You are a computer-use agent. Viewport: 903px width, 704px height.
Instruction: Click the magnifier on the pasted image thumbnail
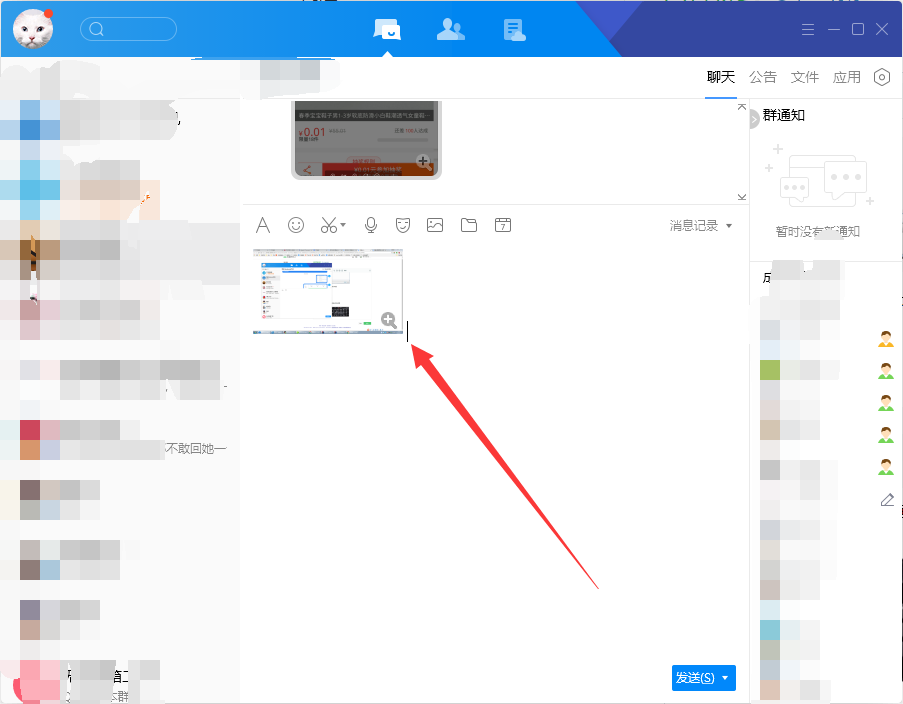point(389,320)
